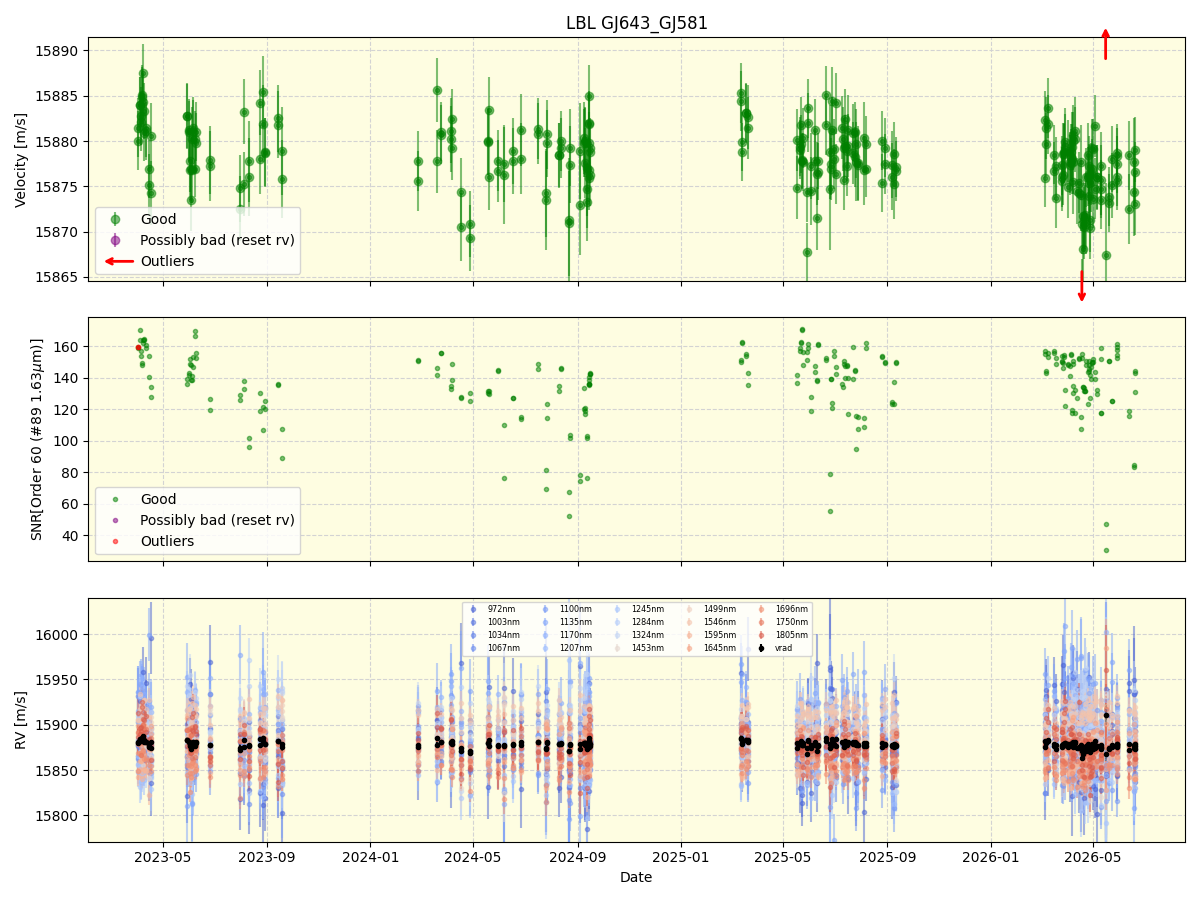Click the 160 SNR tick label
This screenshot has width=1200, height=900.
tap(67, 347)
